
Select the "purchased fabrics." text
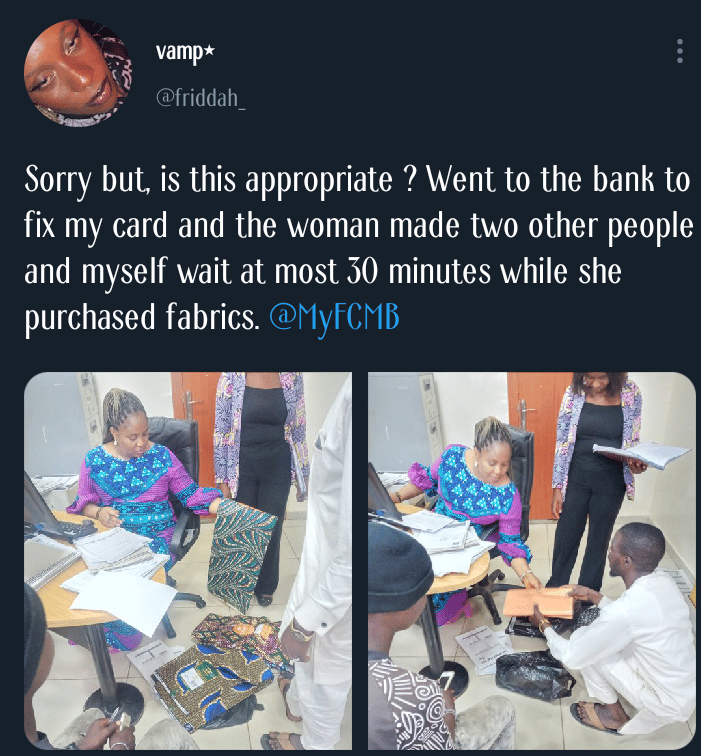tap(142, 317)
